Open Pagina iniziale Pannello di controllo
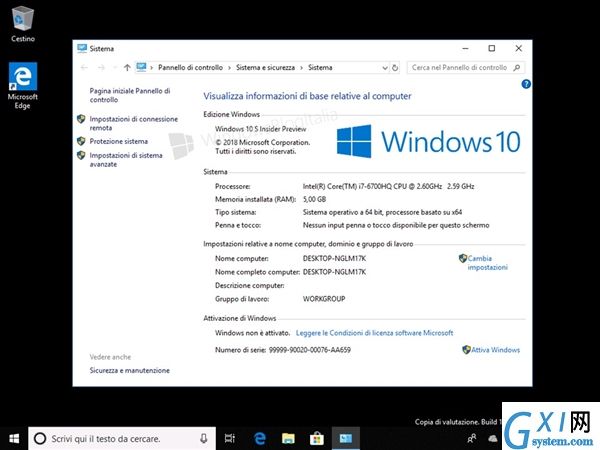 click(x=130, y=95)
